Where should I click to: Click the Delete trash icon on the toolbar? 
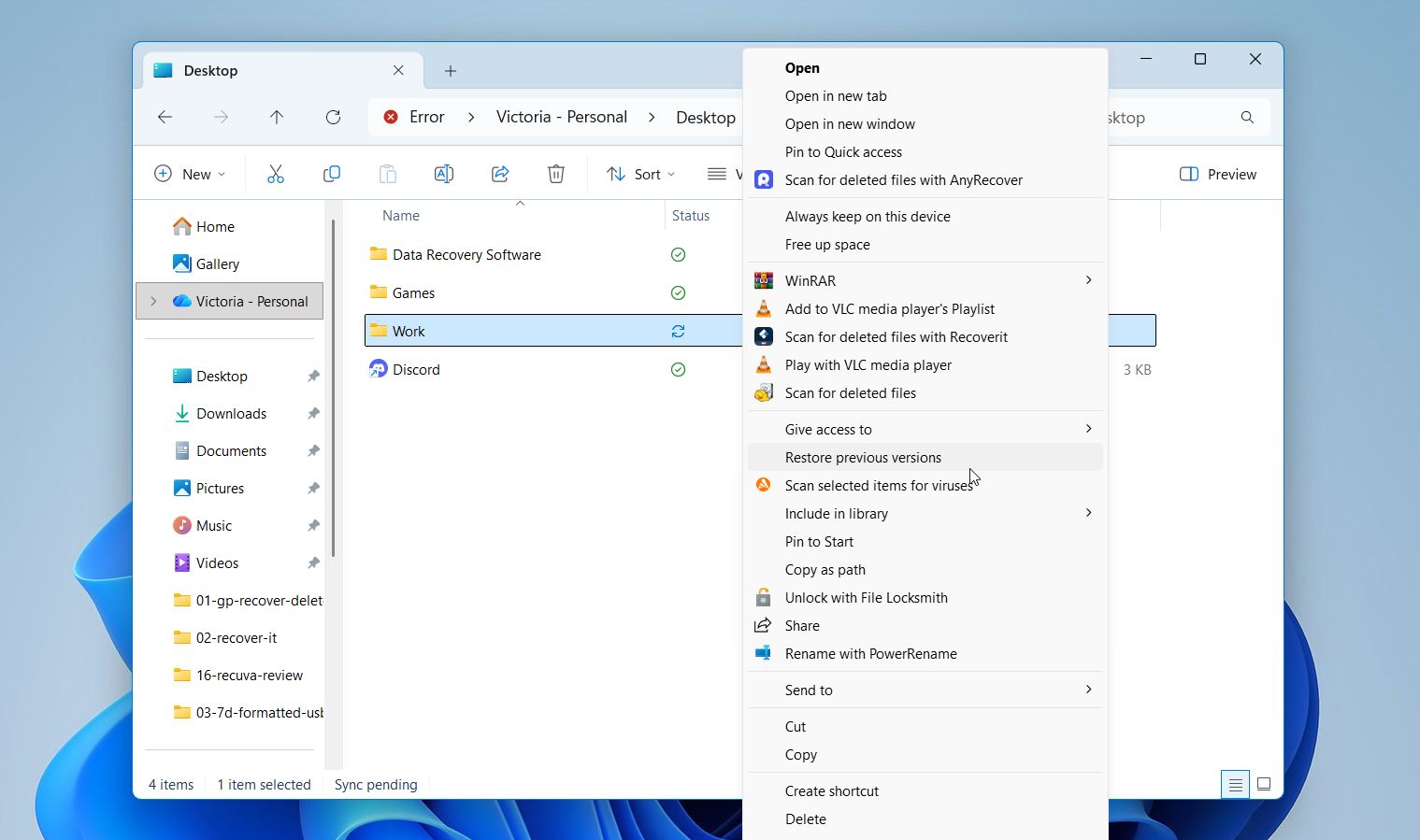click(x=555, y=174)
